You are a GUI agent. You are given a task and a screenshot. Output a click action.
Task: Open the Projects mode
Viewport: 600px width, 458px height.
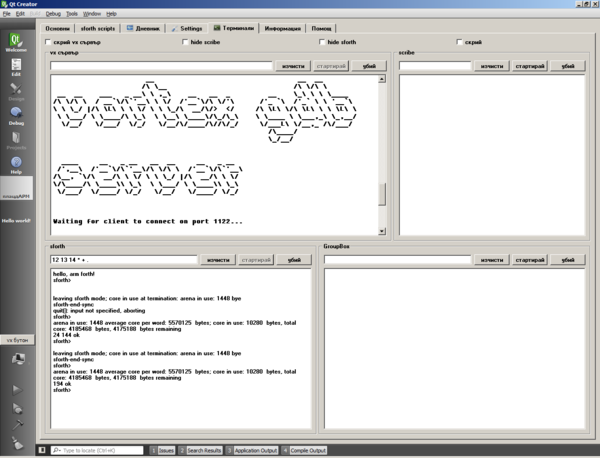[16, 140]
